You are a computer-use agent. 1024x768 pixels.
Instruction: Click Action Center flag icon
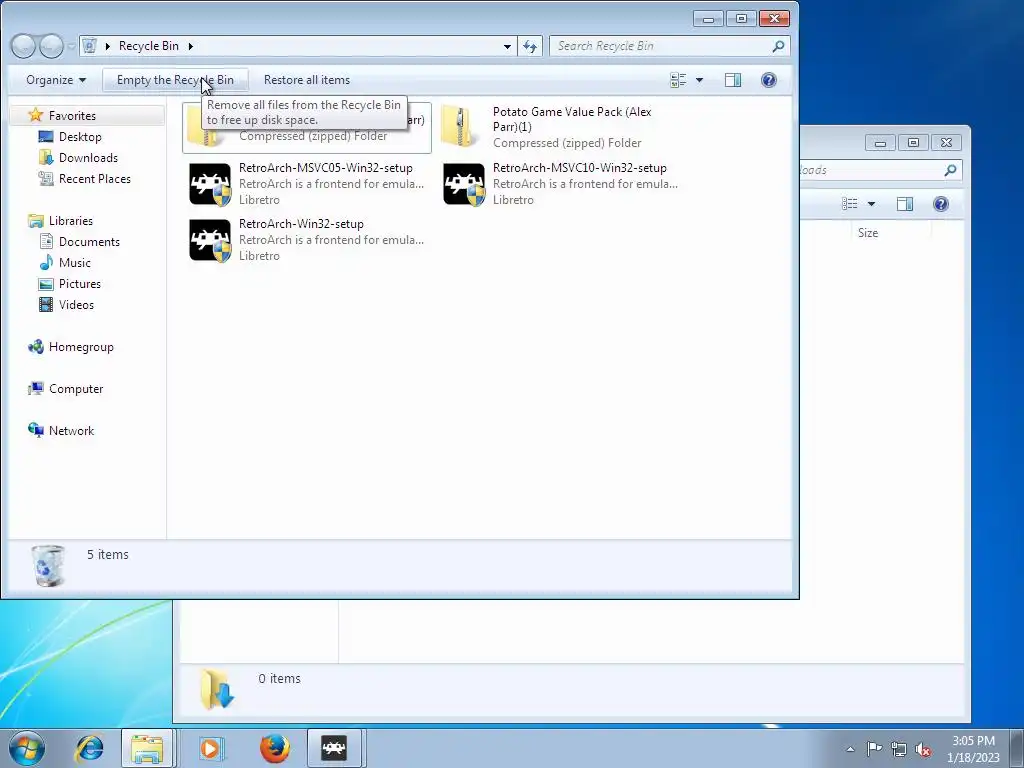pyautogui.click(x=874, y=748)
